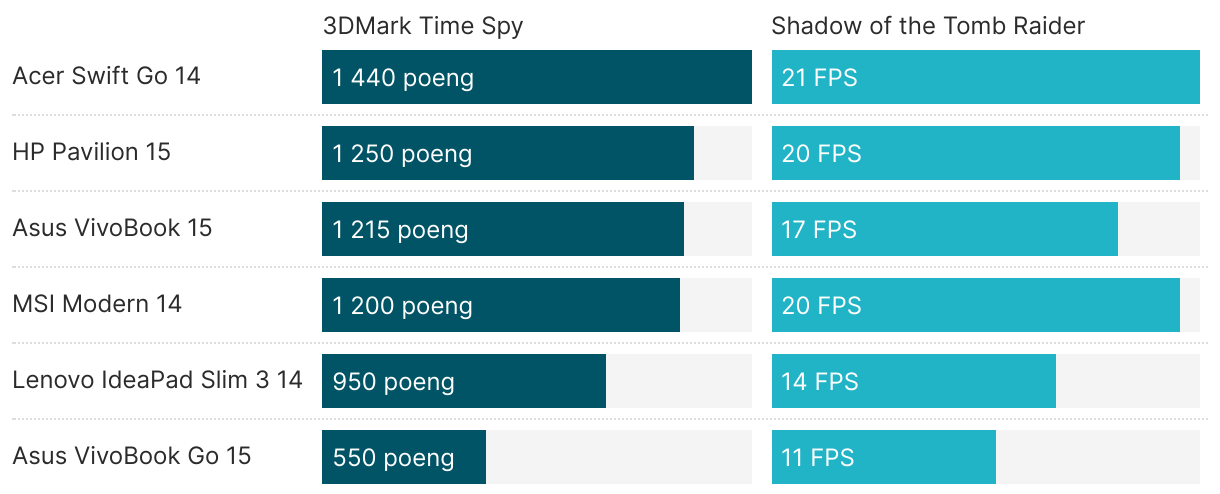This screenshot has height=494, width=1220.
Task: Click the 550 poeng bar
Action: (404, 457)
